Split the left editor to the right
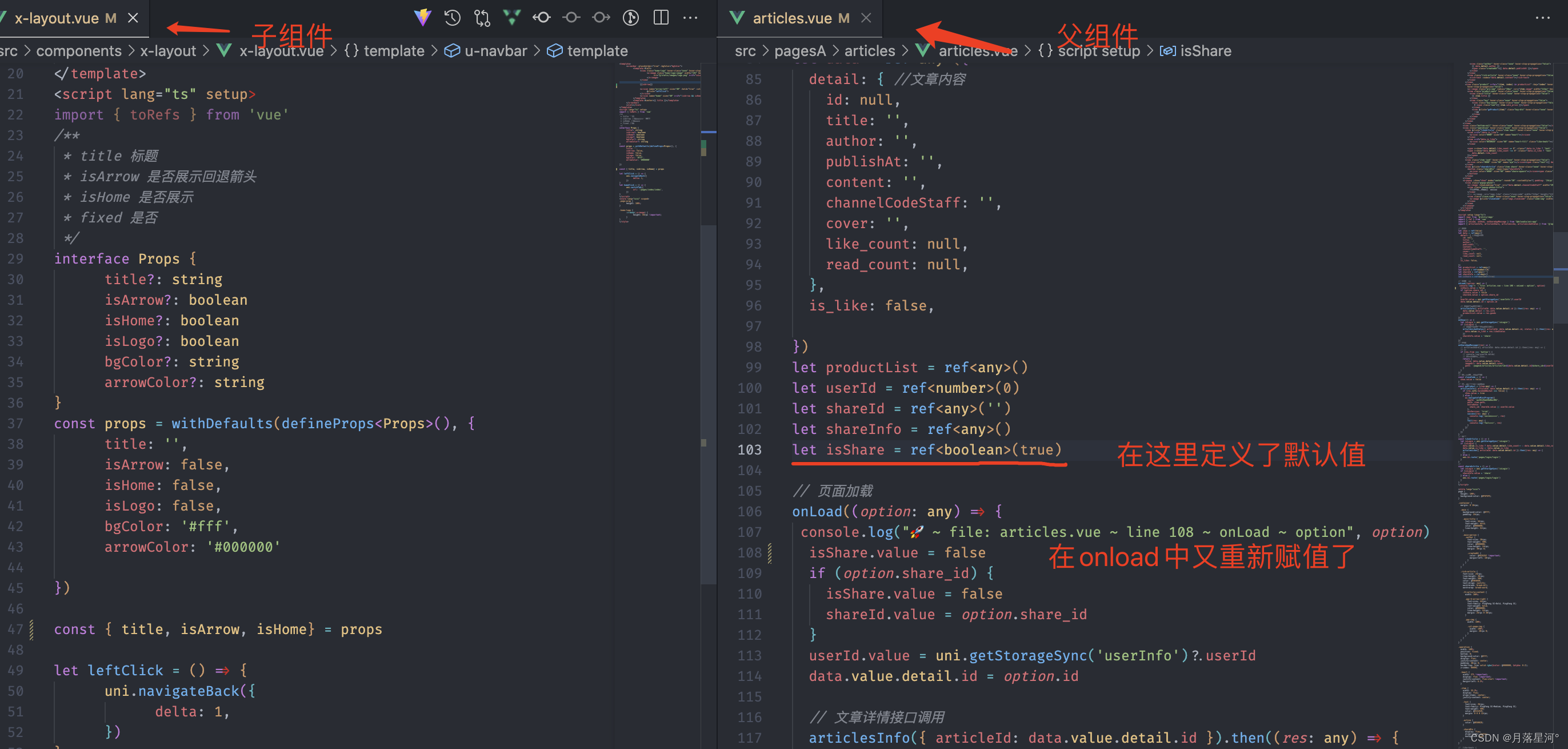The image size is (1568, 749). click(x=661, y=18)
